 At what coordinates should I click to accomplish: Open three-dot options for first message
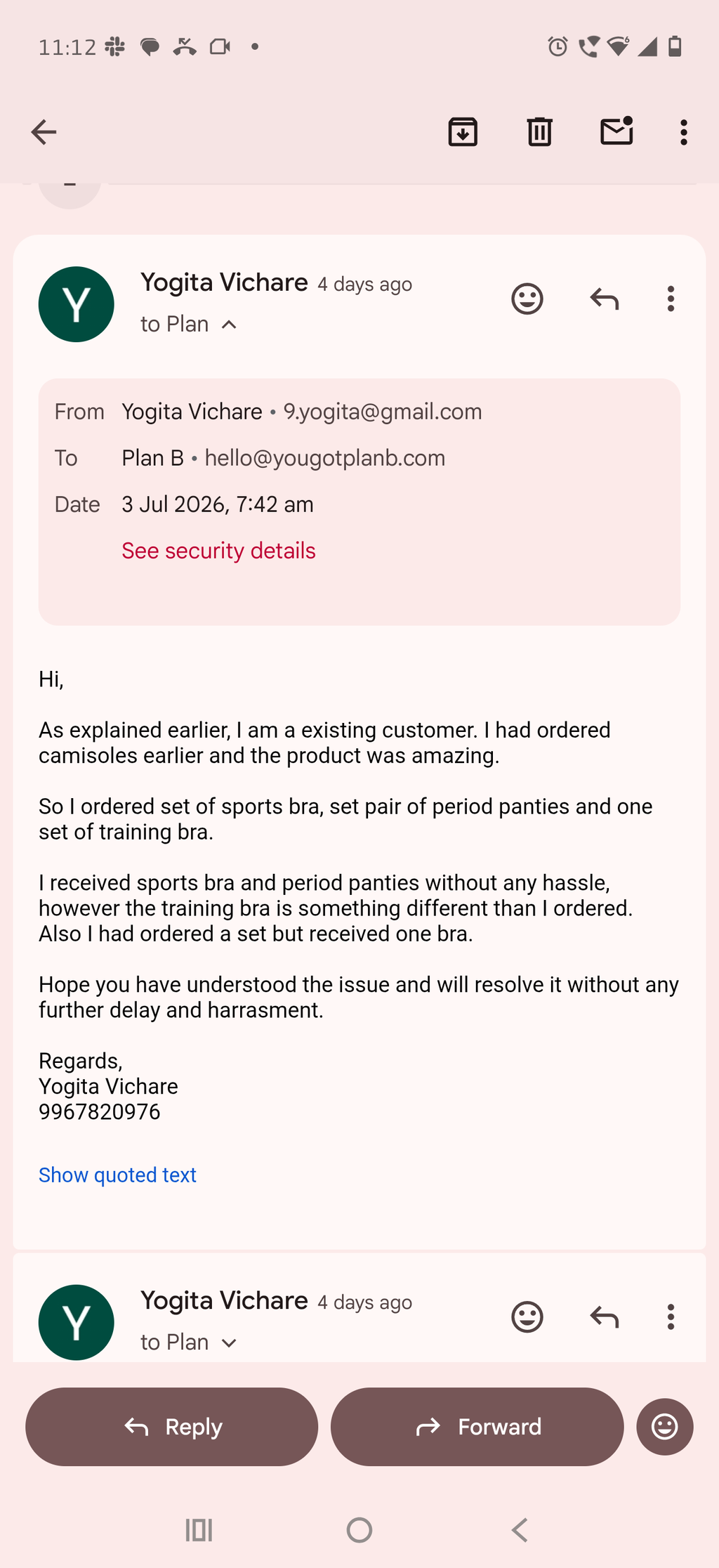[x=671, y=299]
